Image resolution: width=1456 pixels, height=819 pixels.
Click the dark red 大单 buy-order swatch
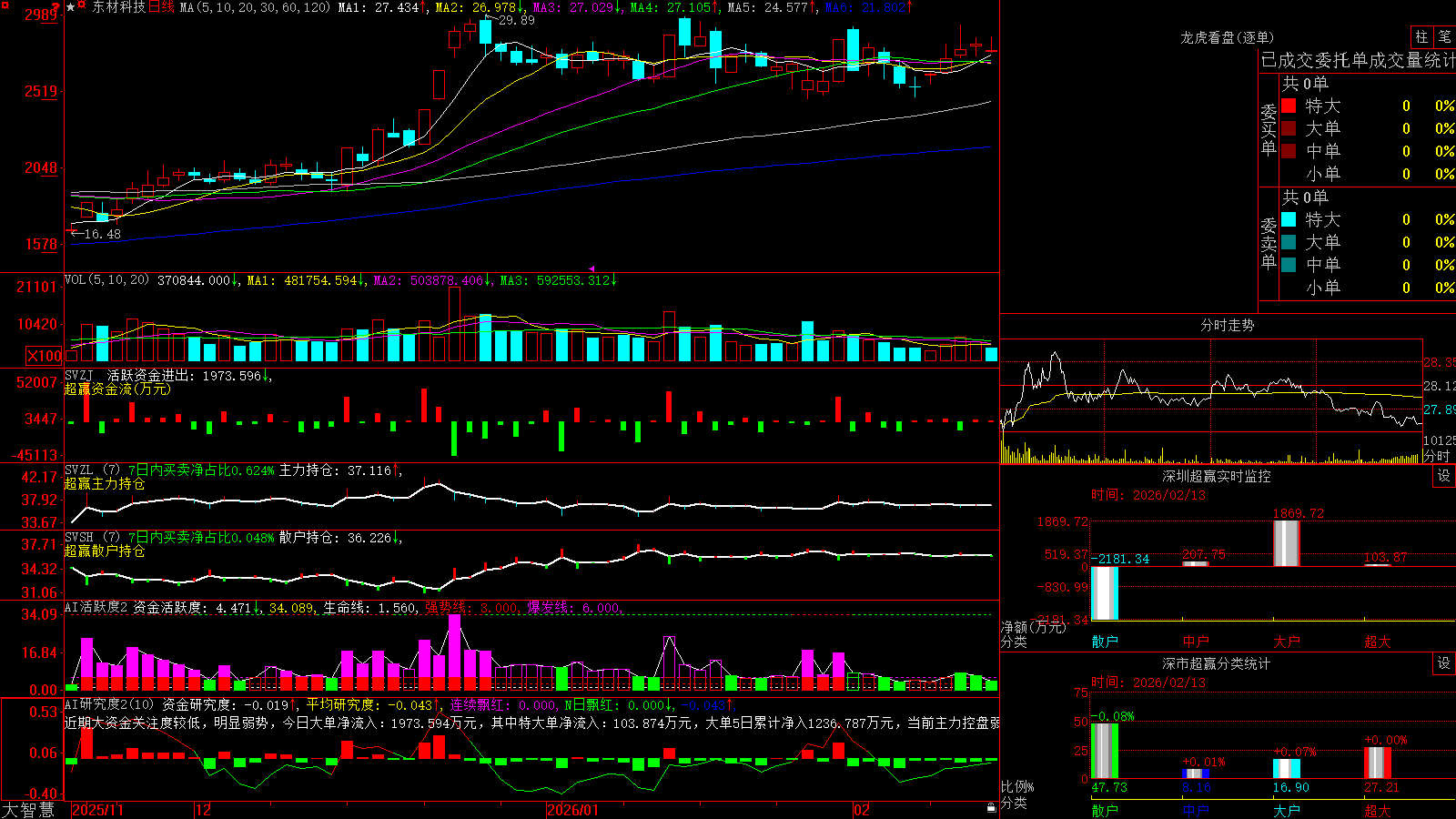[1289, 128]
